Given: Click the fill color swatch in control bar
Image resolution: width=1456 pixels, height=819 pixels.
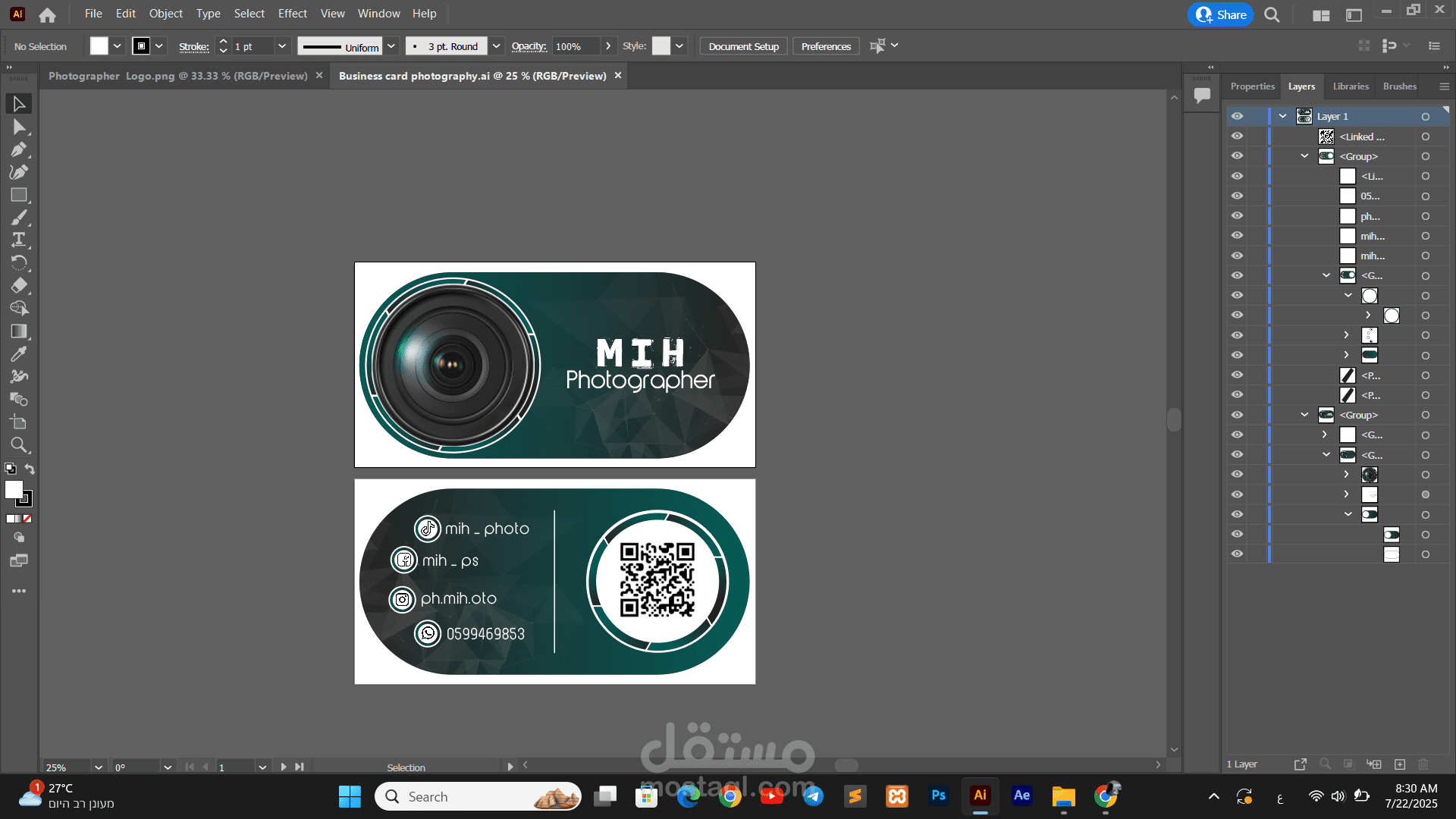Looking at the screenshot, I should pos(99,46).
